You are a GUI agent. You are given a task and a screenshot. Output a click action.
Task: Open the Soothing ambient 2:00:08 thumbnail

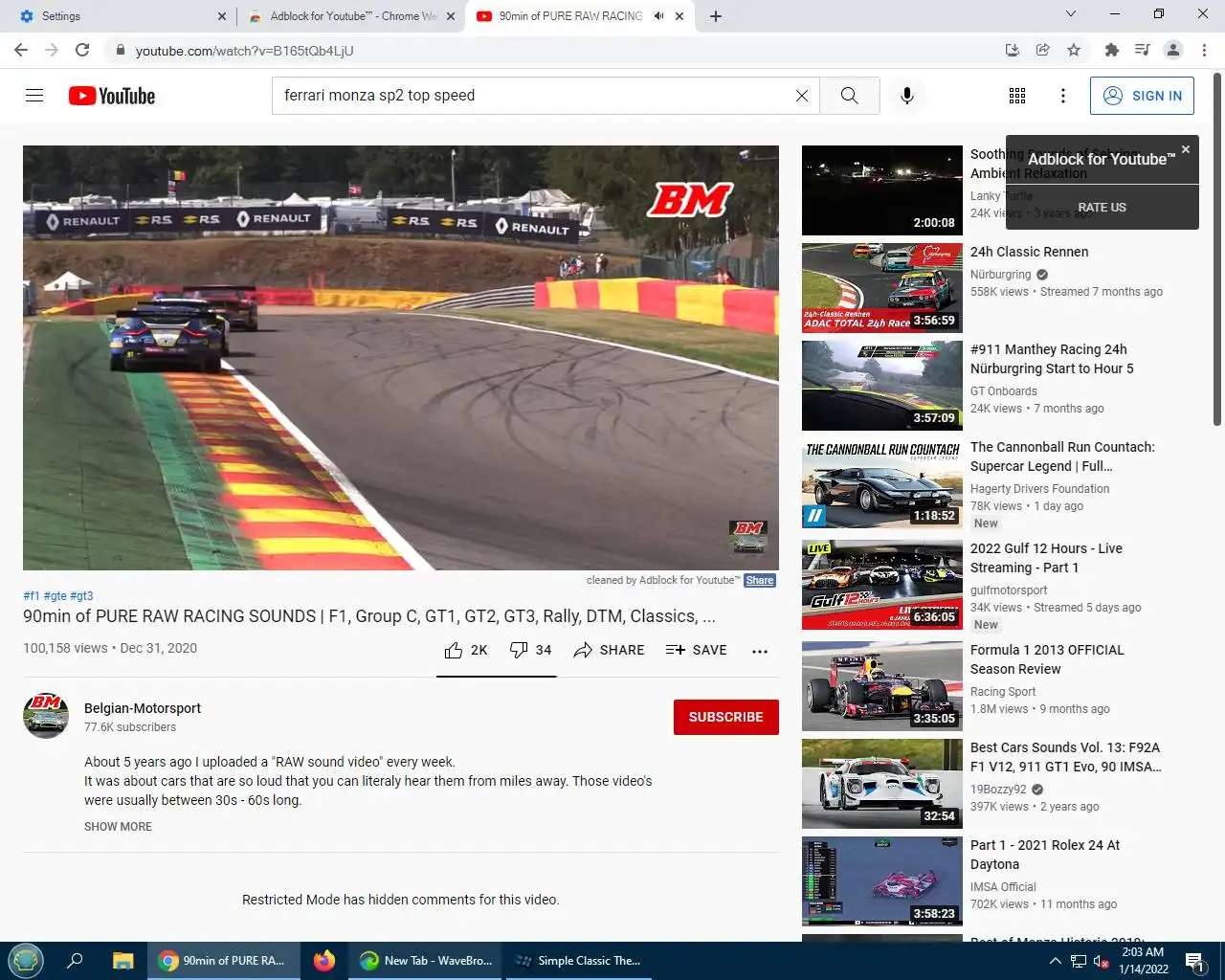[x=882, y=190]
